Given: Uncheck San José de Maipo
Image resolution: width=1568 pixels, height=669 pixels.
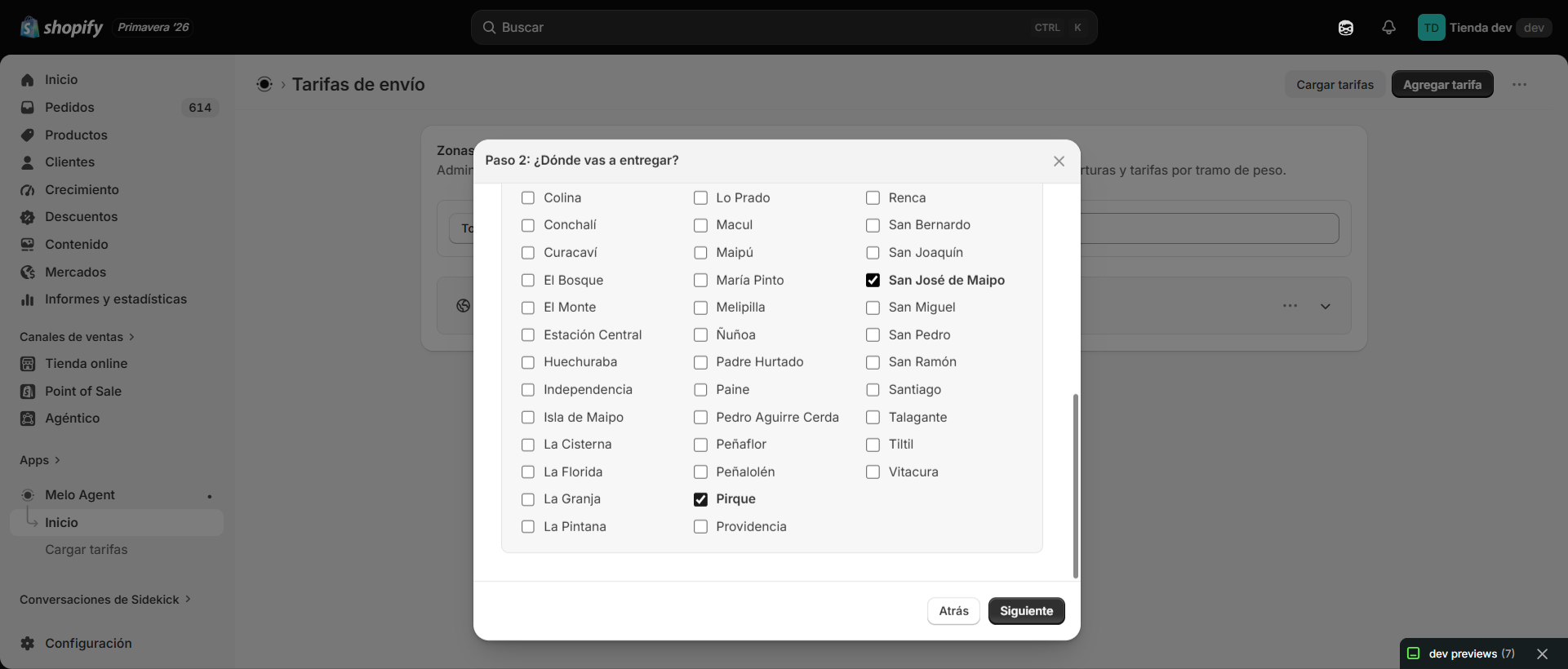Looking at the screenshot, I should tap(873, 281).
